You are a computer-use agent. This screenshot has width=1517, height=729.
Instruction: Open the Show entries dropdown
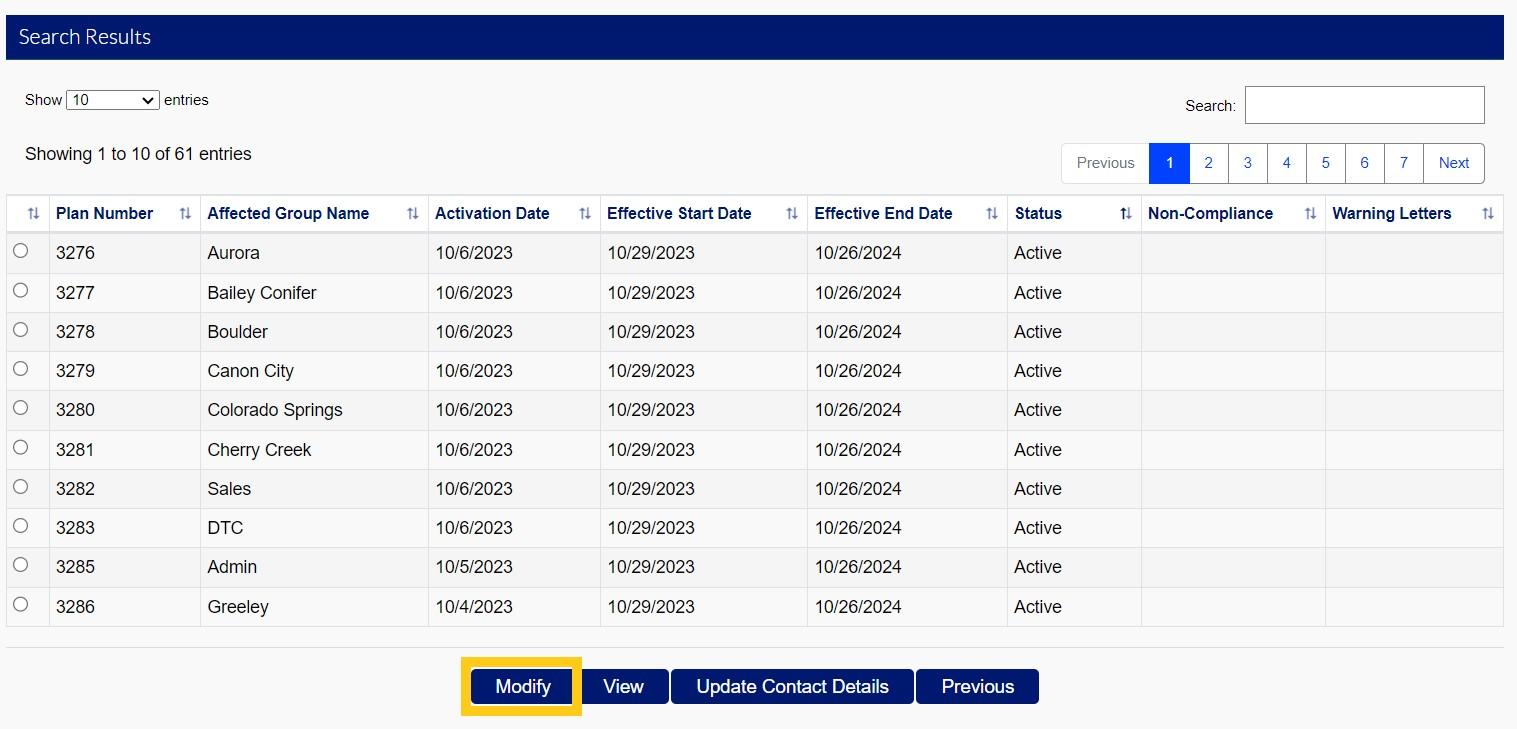coord(113,100)
